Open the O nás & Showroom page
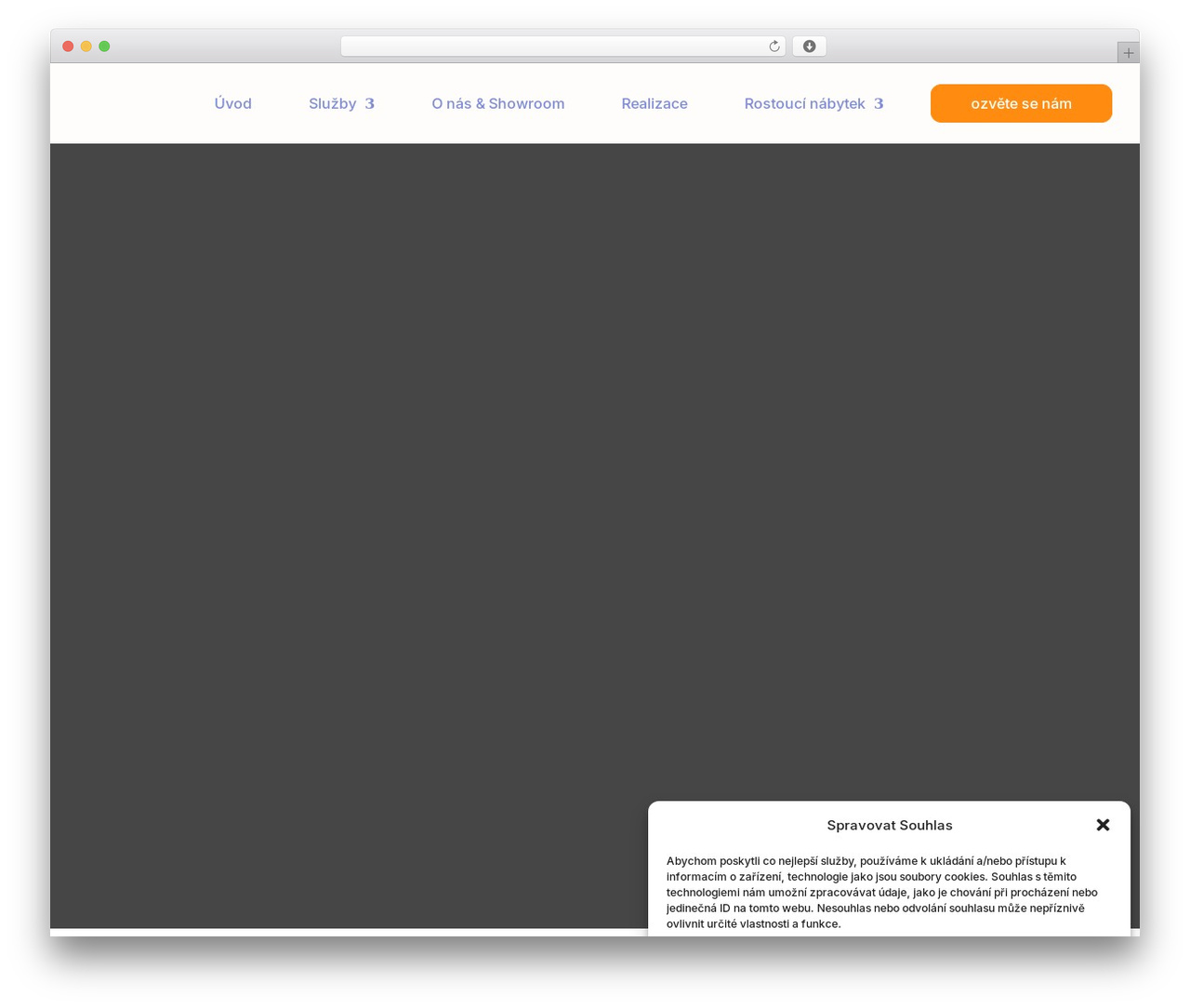Screen dimensions: 1190x1008 click(497, 103)
